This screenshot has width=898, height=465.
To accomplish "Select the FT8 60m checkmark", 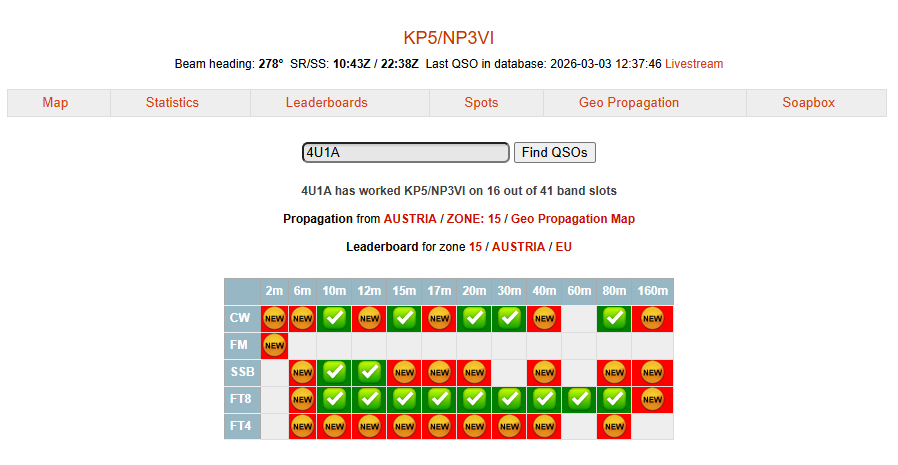I will click(x=579, y=399).
